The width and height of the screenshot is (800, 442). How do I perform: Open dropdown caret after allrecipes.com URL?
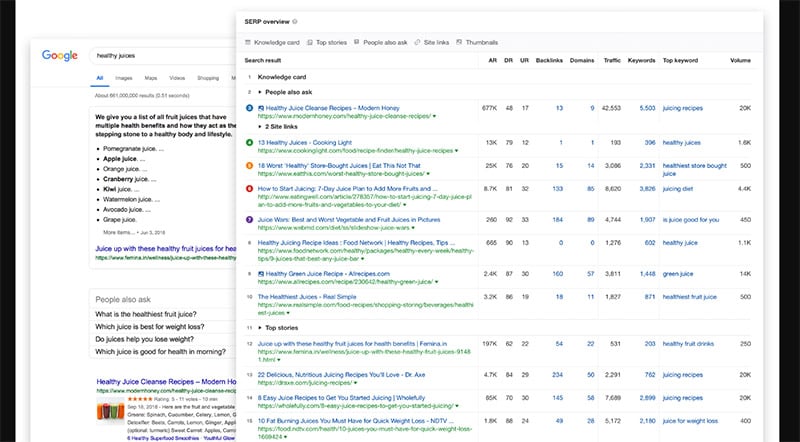[x=437, y=282]
